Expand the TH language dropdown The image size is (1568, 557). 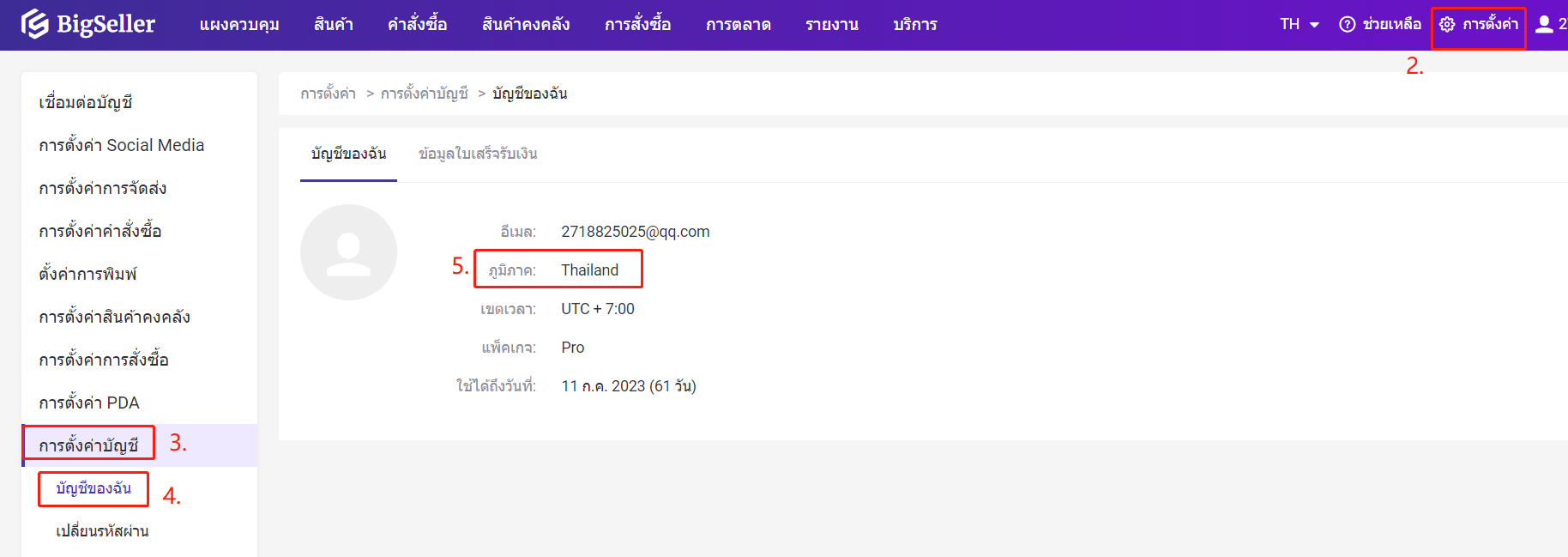(x=1299, y=24)
